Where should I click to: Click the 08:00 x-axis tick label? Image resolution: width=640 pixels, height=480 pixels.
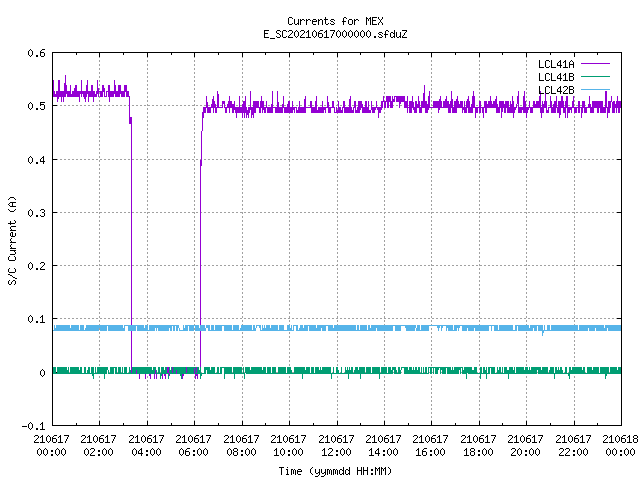click(241, 452)
